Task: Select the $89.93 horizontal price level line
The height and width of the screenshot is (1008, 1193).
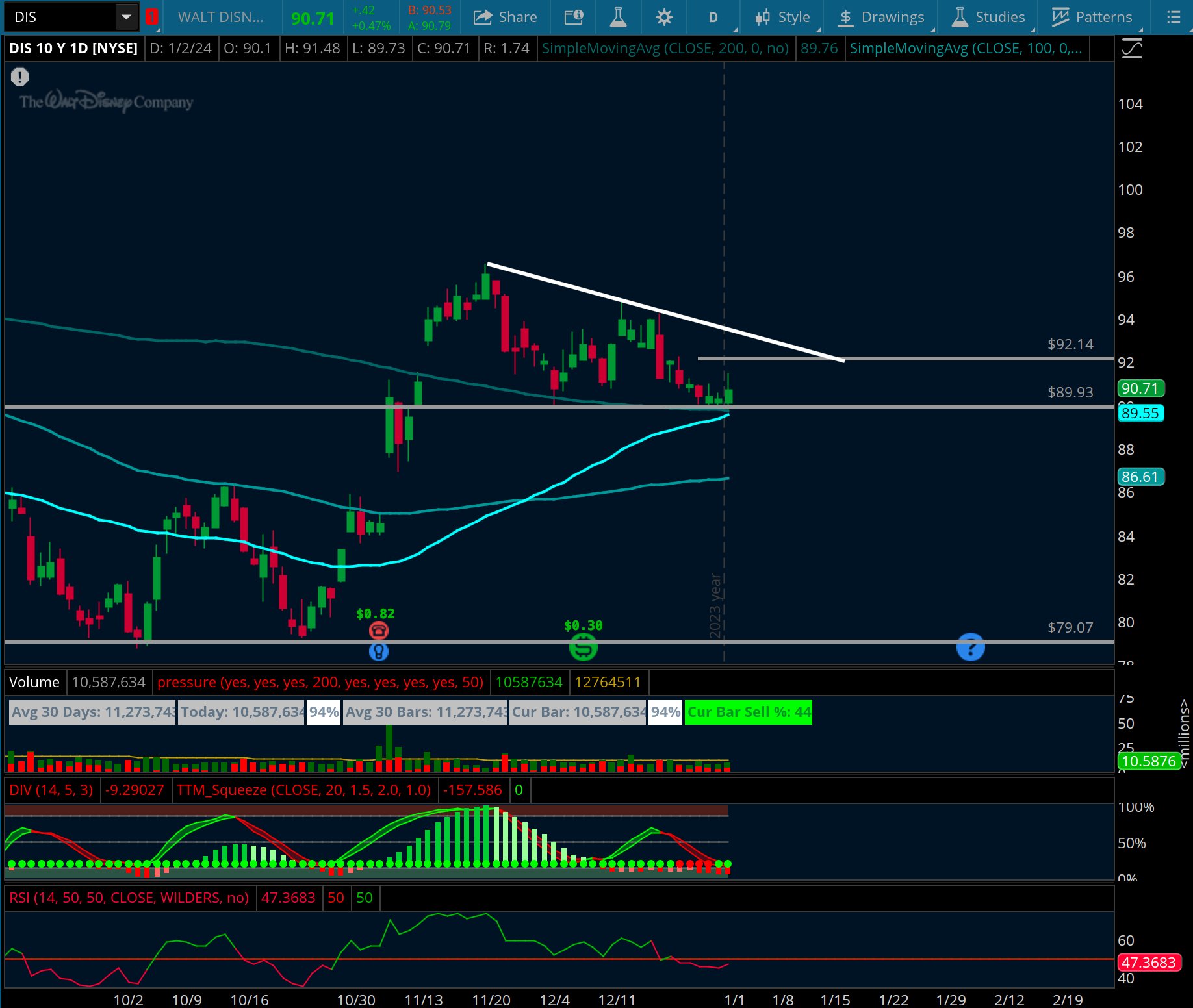Action: pos(559,407)
